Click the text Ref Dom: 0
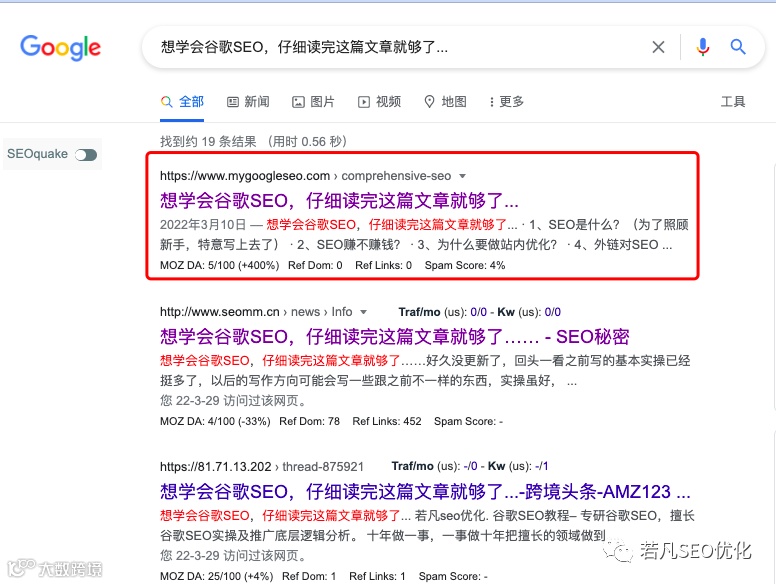The height and width of the screenshot is (584, 776). 315,266
